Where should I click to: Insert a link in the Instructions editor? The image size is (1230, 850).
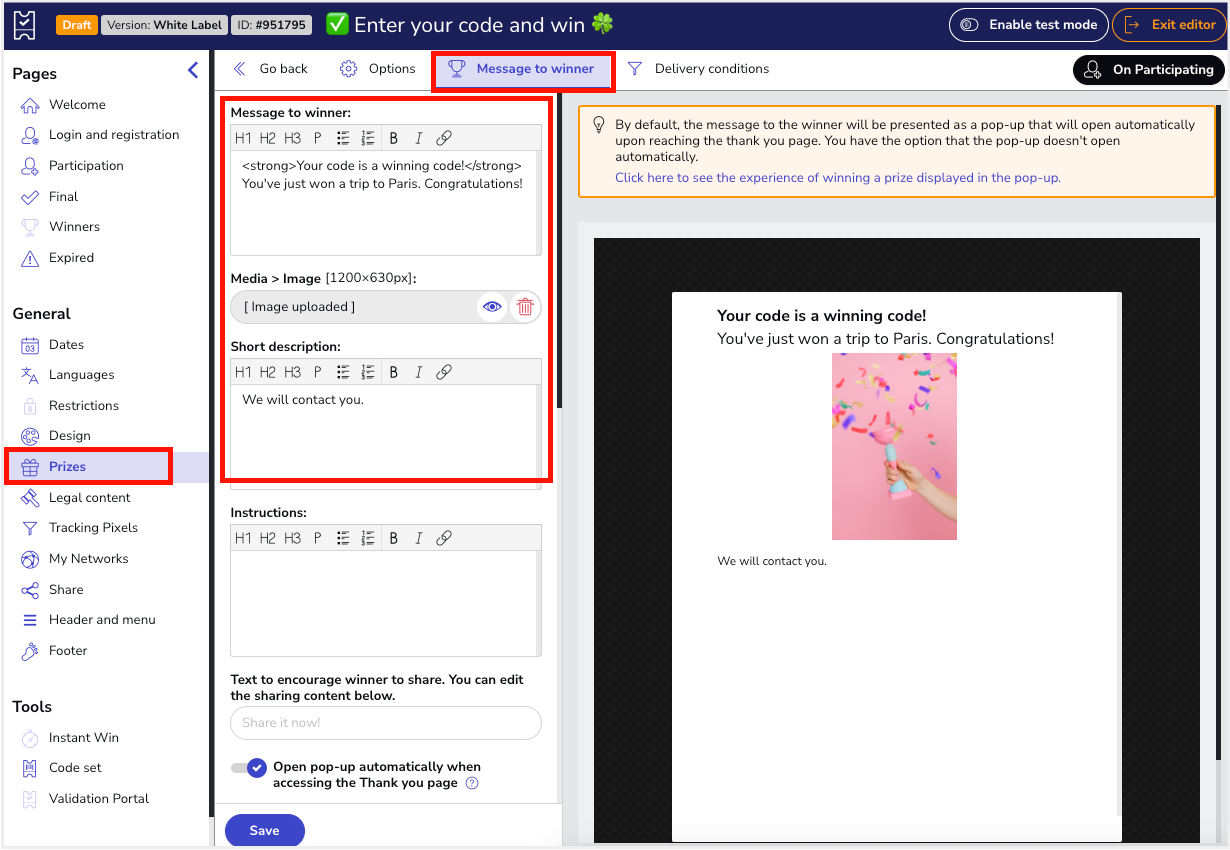click(x=444, y=537)
